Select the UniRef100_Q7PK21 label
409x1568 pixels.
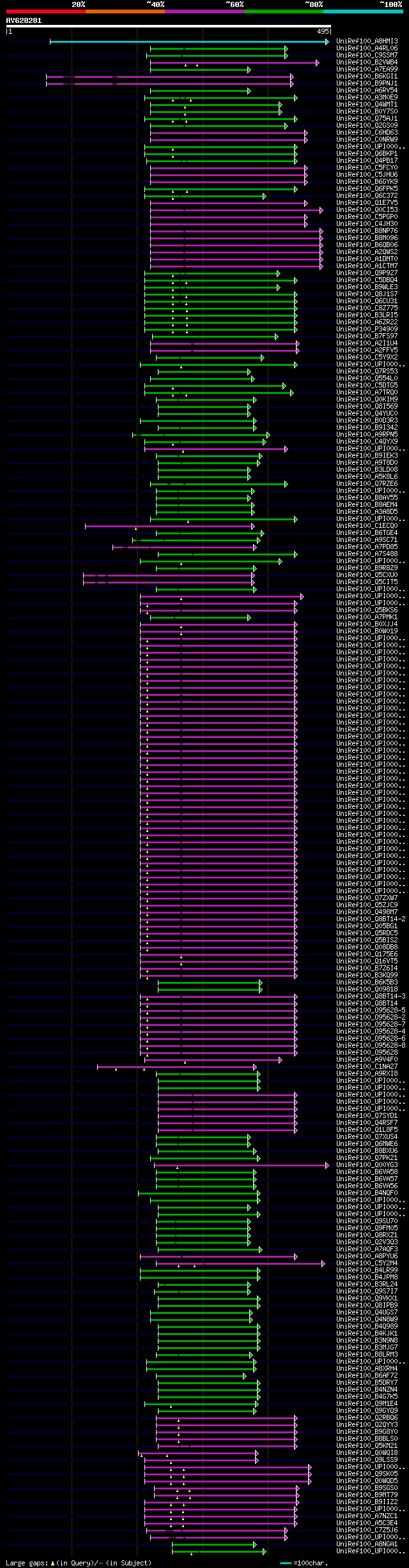(367, 1158)
